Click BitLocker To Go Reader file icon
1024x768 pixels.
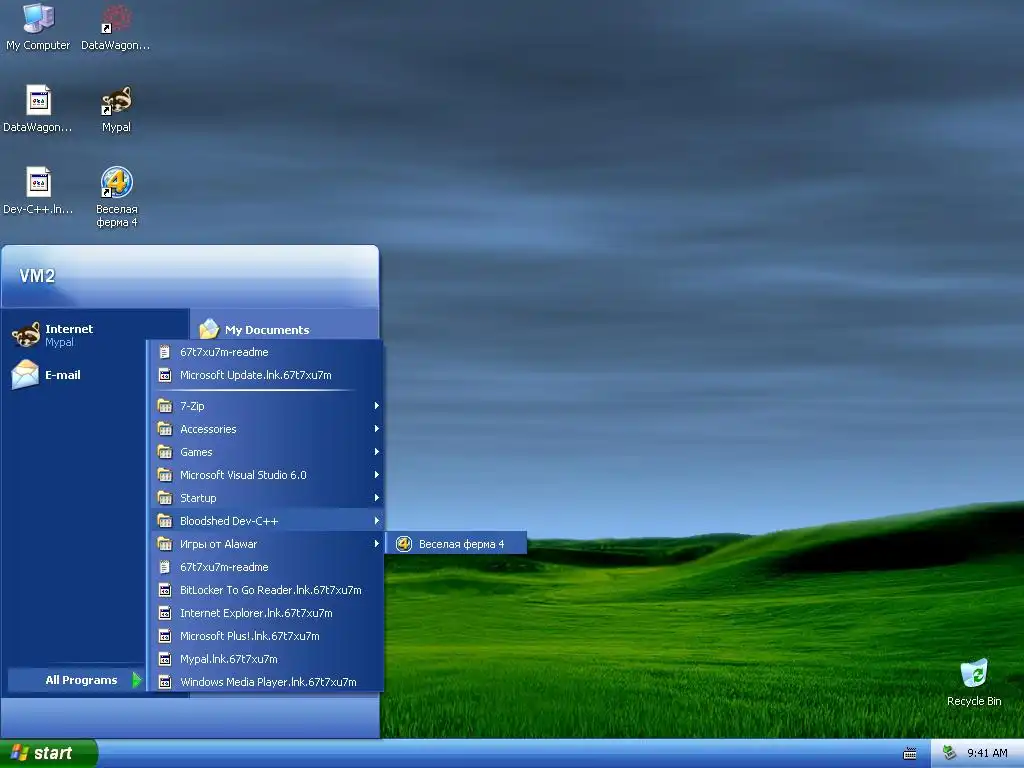[x=165, y=590]
